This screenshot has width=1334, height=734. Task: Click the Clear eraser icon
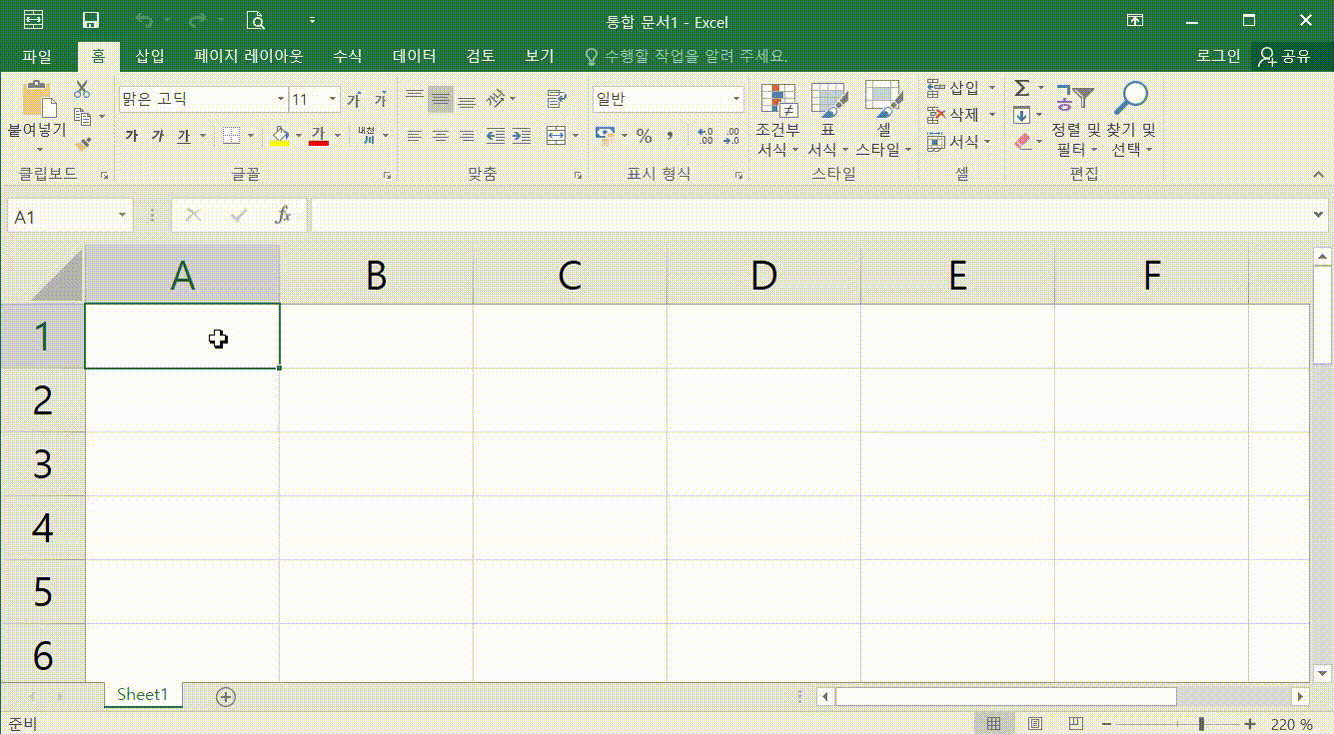tap(1022, 142)
